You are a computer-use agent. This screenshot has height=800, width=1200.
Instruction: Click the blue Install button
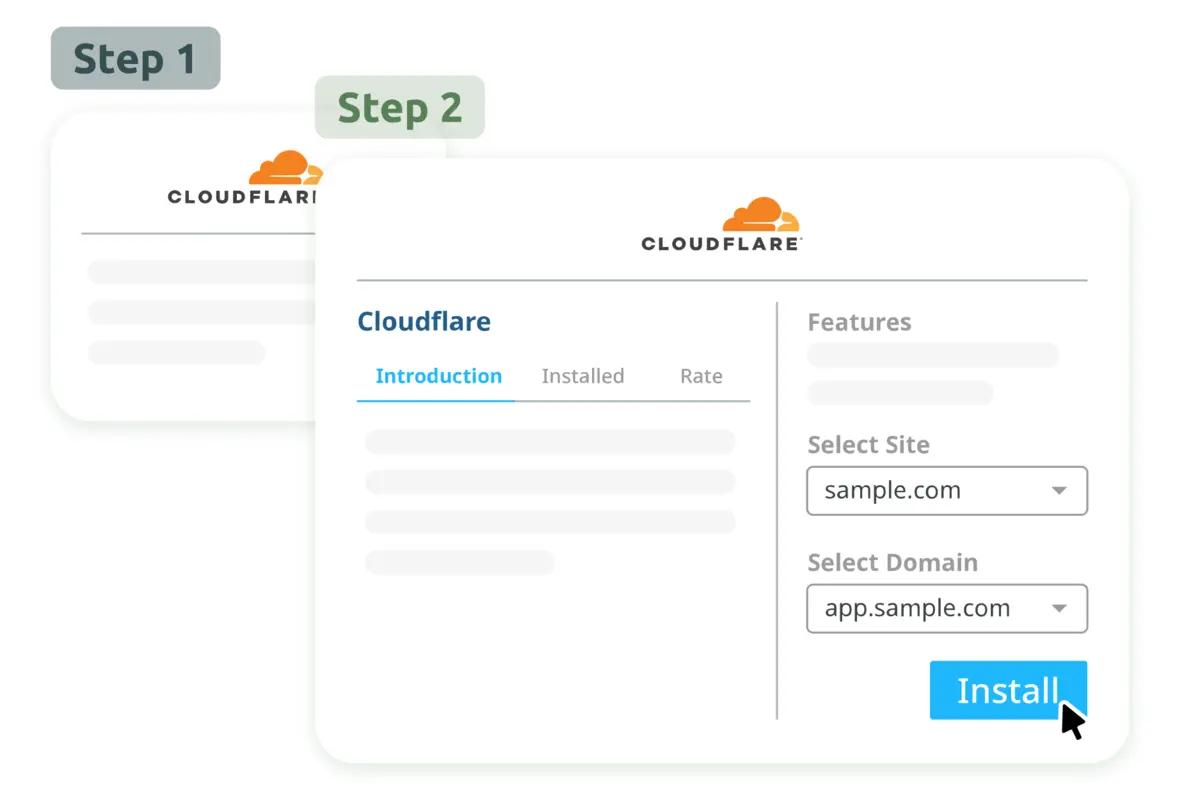(x=1008, y=690)
